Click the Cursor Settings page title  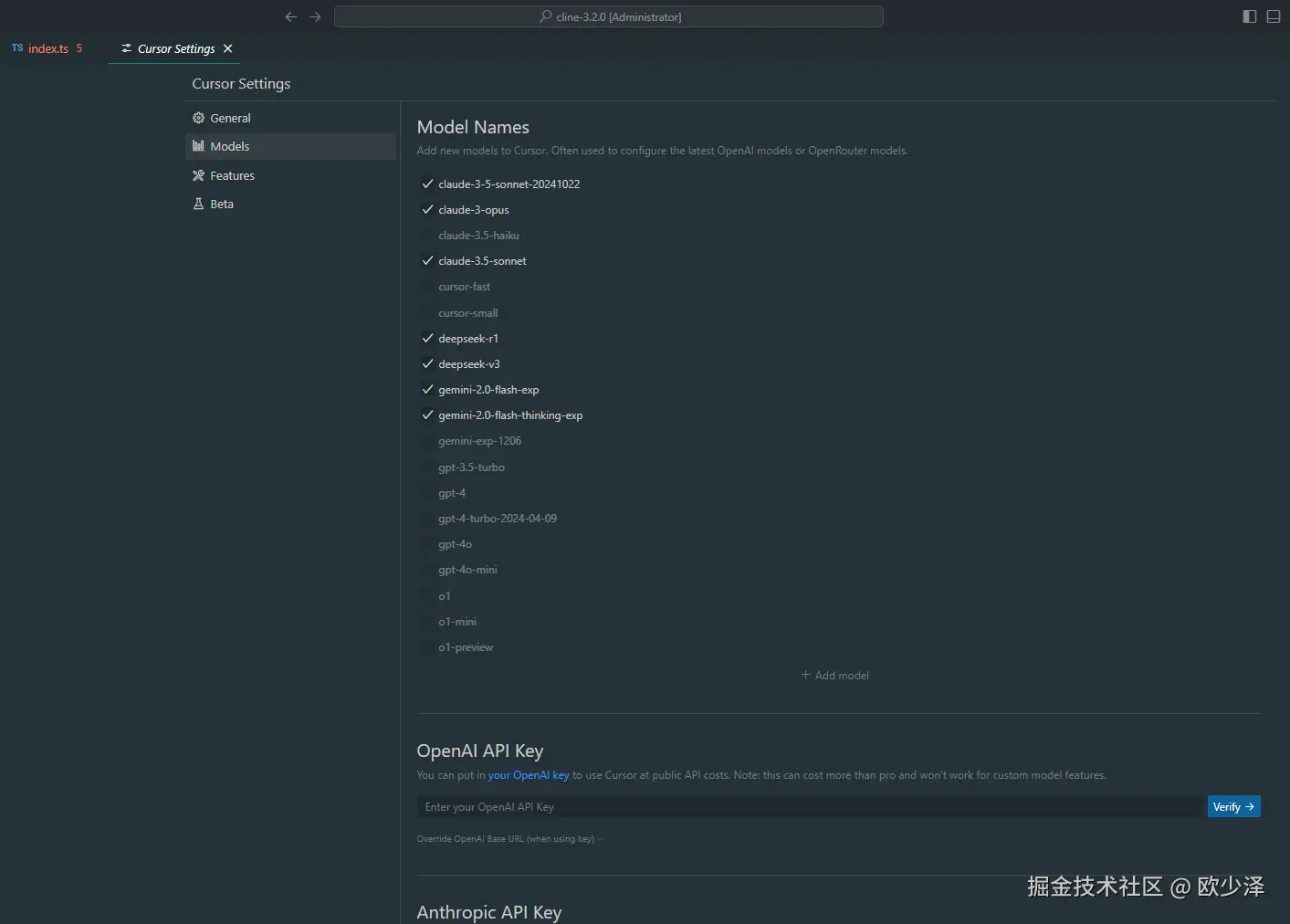pyautogui.click(x=241, y=83)
